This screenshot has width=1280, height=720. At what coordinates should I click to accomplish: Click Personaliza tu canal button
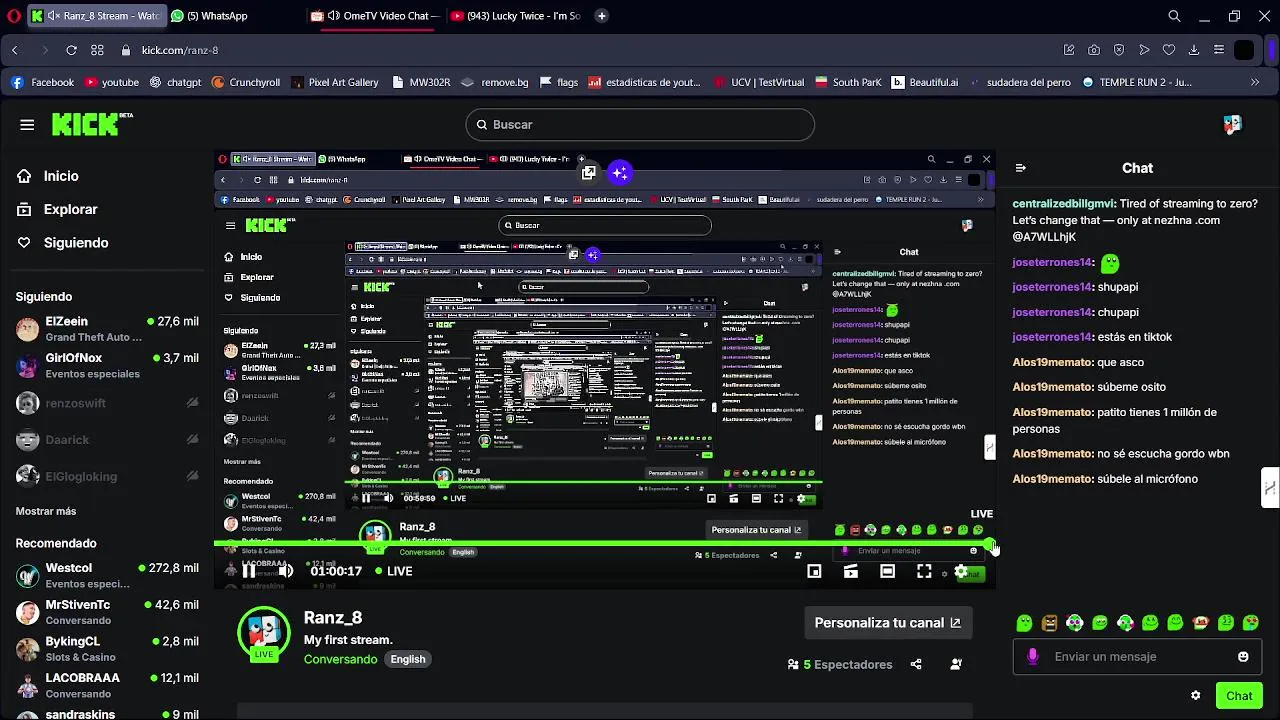click(887, 623)
